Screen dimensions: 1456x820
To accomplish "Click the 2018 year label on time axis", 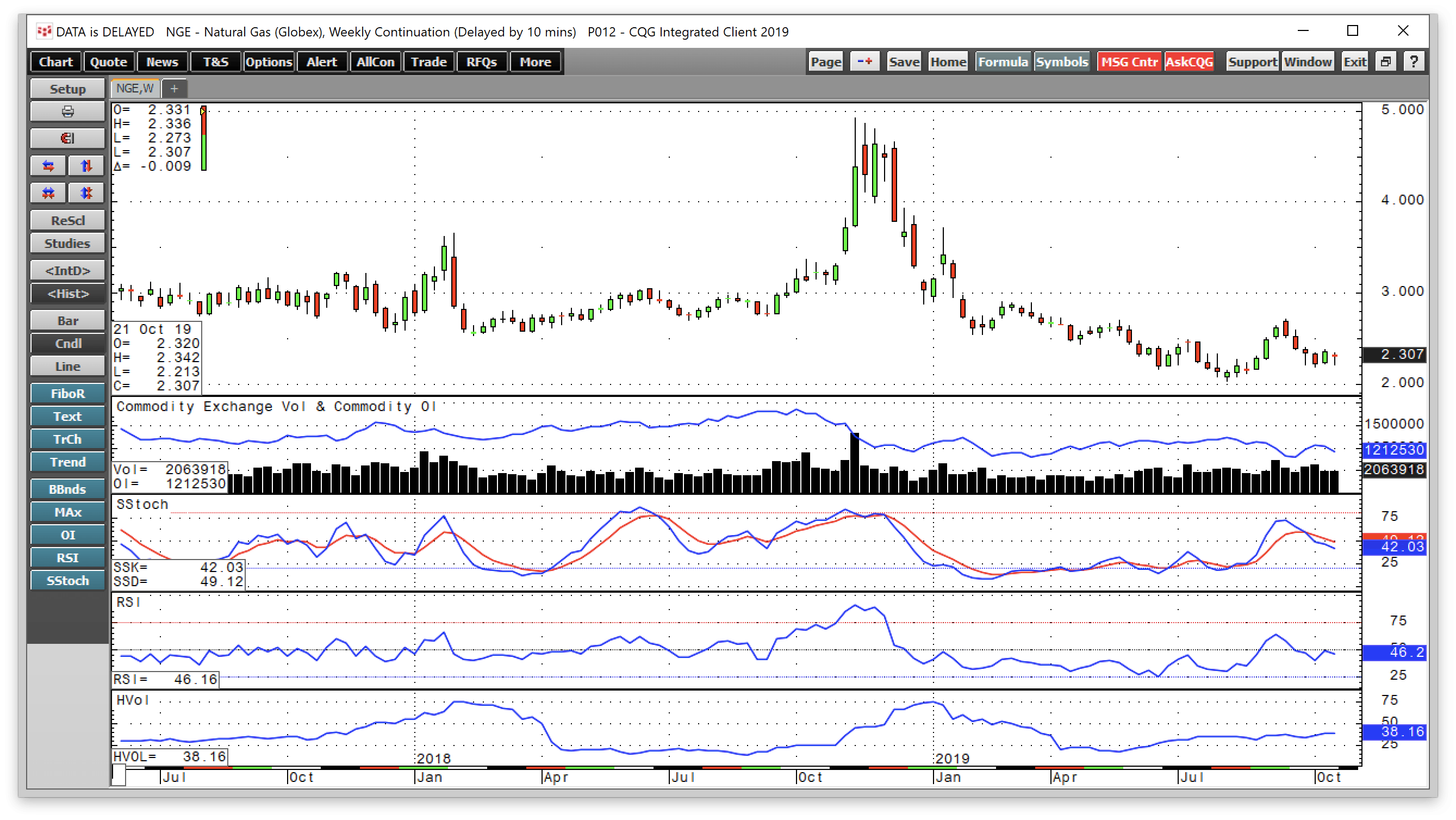I will coord(433,759).
